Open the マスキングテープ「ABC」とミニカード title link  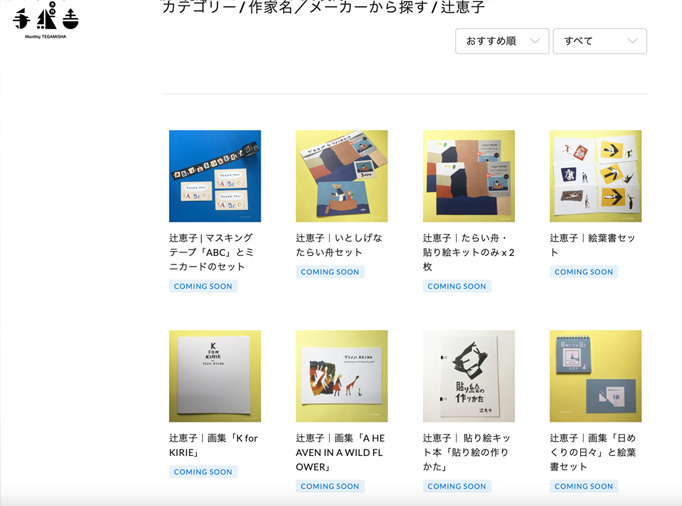pos(214,252)
